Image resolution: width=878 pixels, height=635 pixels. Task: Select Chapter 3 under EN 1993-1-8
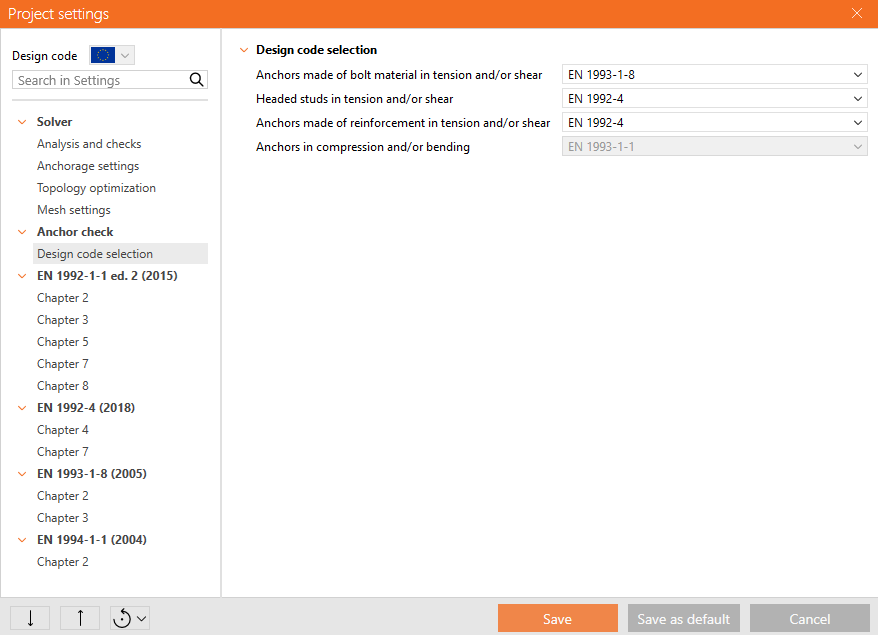(x=63, y=518)
